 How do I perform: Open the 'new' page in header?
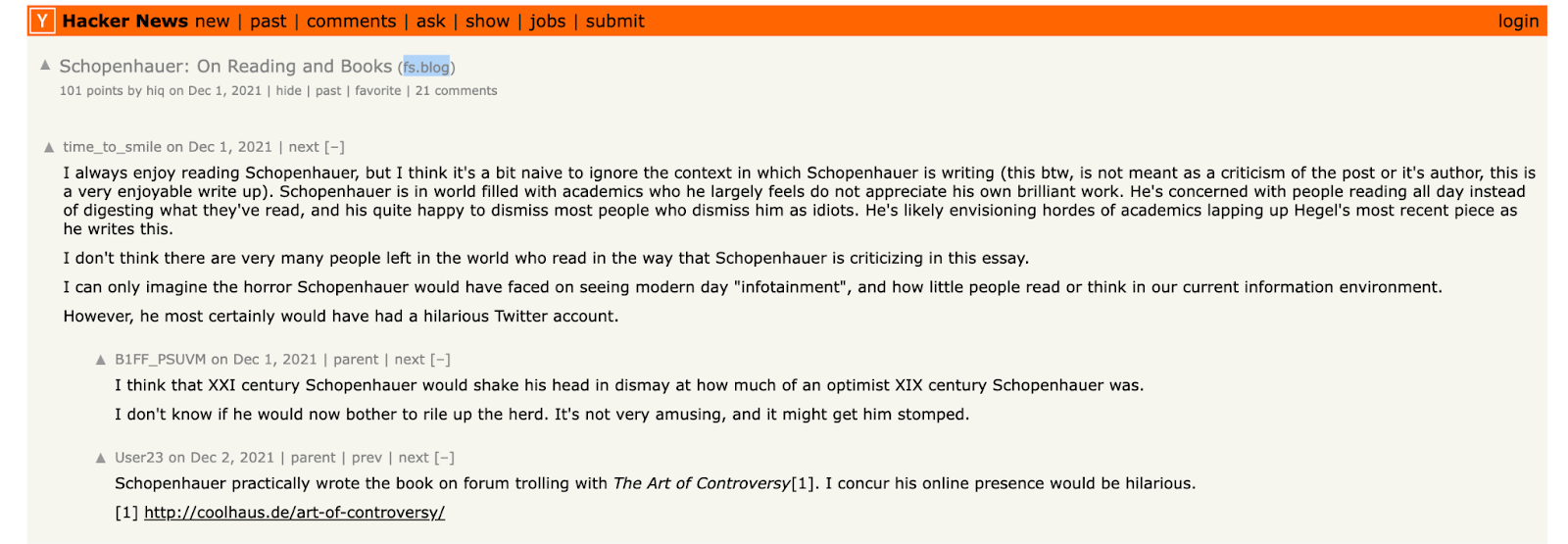(212, 22)
